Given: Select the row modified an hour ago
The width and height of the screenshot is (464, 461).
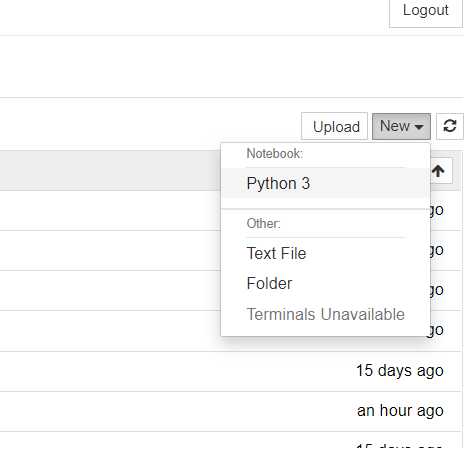Looking at the screenshot, I should point(230,411).
